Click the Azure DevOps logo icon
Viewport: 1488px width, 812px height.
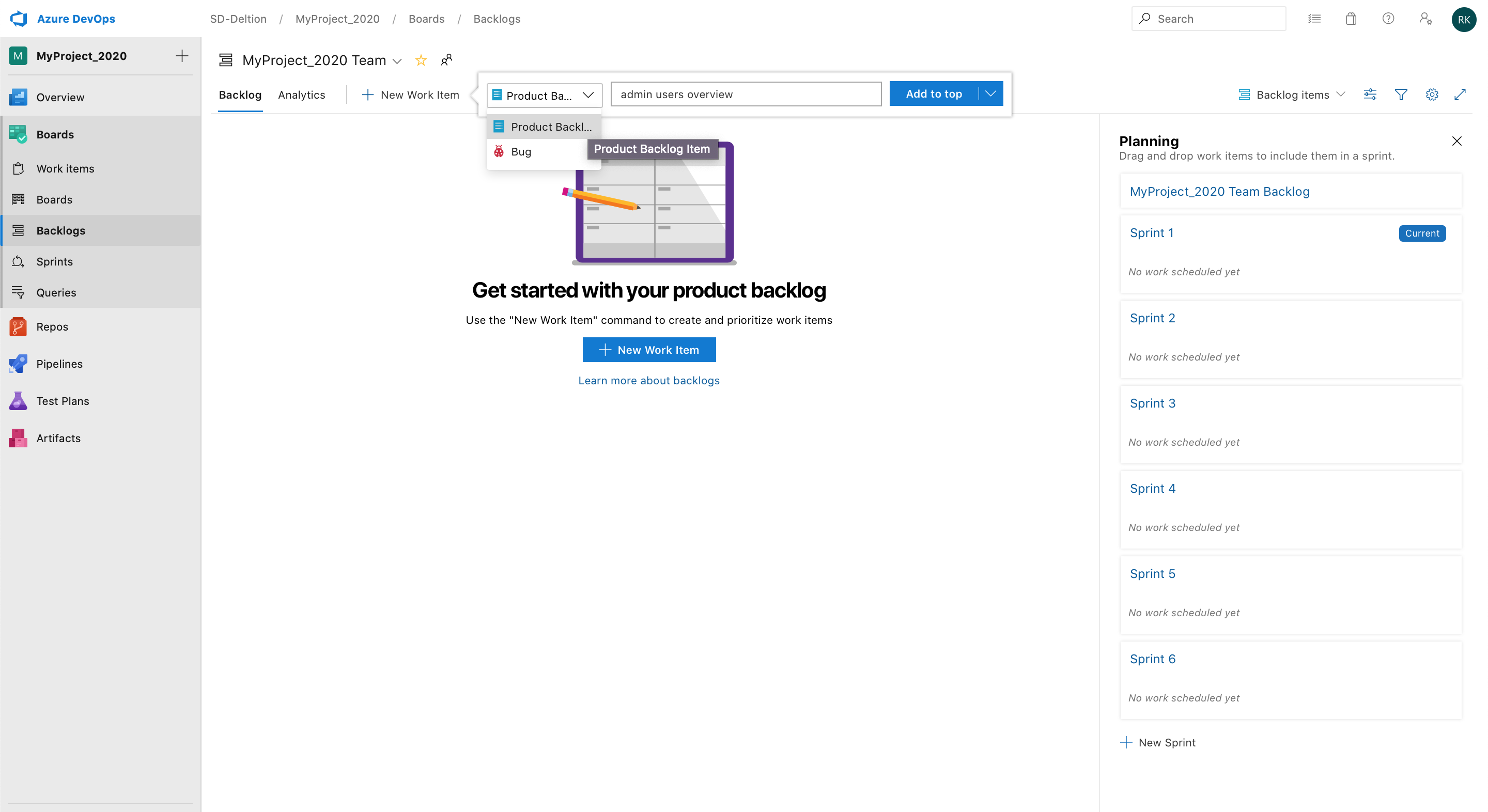[19, 19]
